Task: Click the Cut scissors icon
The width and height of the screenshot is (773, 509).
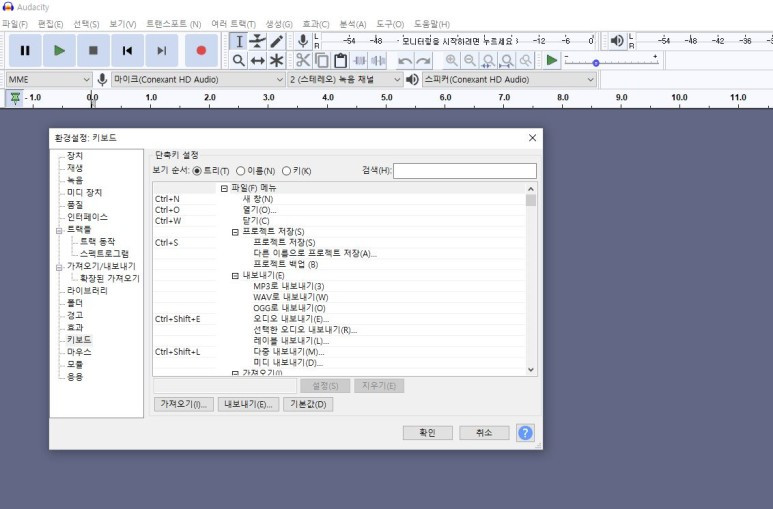Action: pos(303,61)
